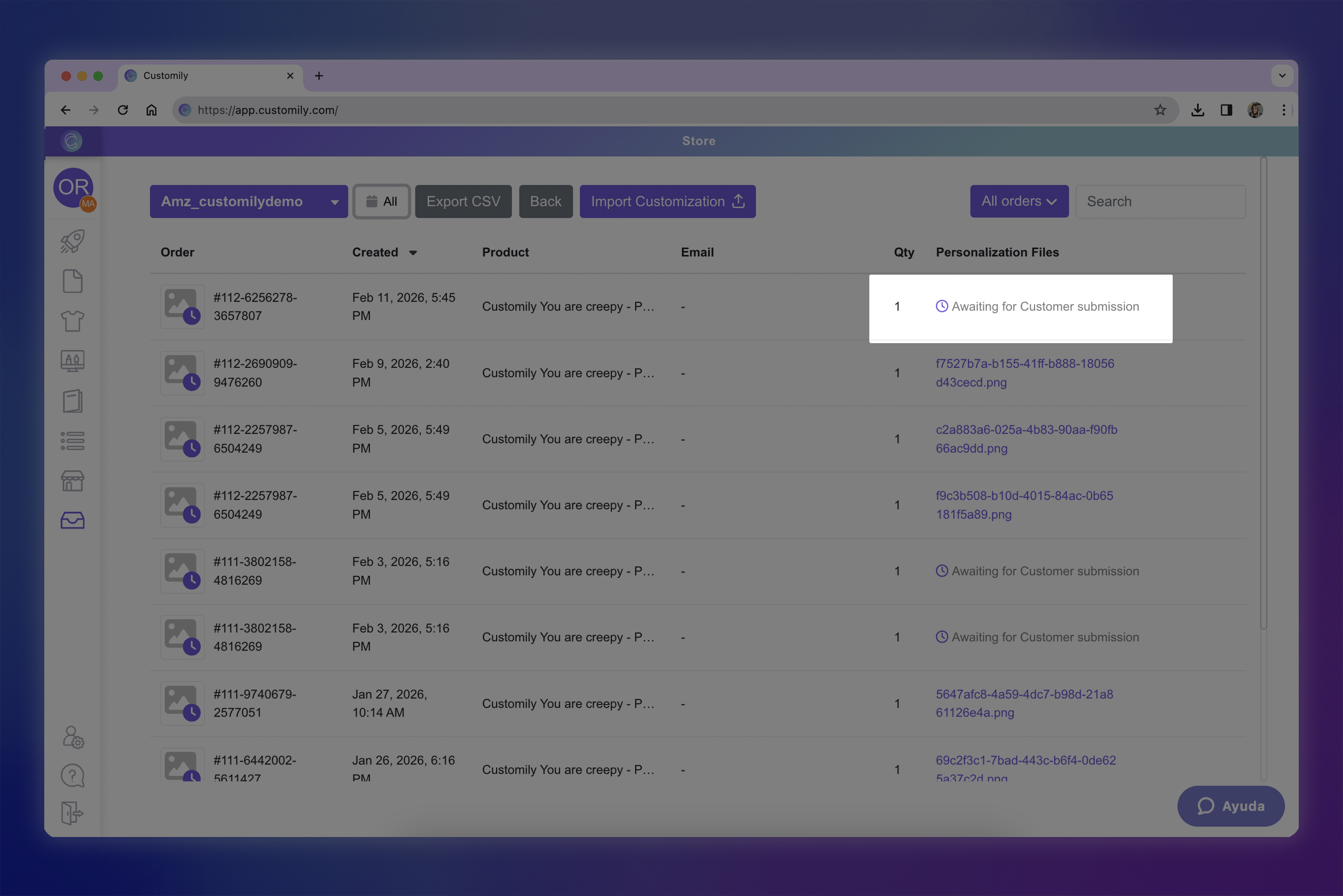This screenshot has width=1343, height=896.
Task: Click the Export CSV button
Action: tap(463, 201)
